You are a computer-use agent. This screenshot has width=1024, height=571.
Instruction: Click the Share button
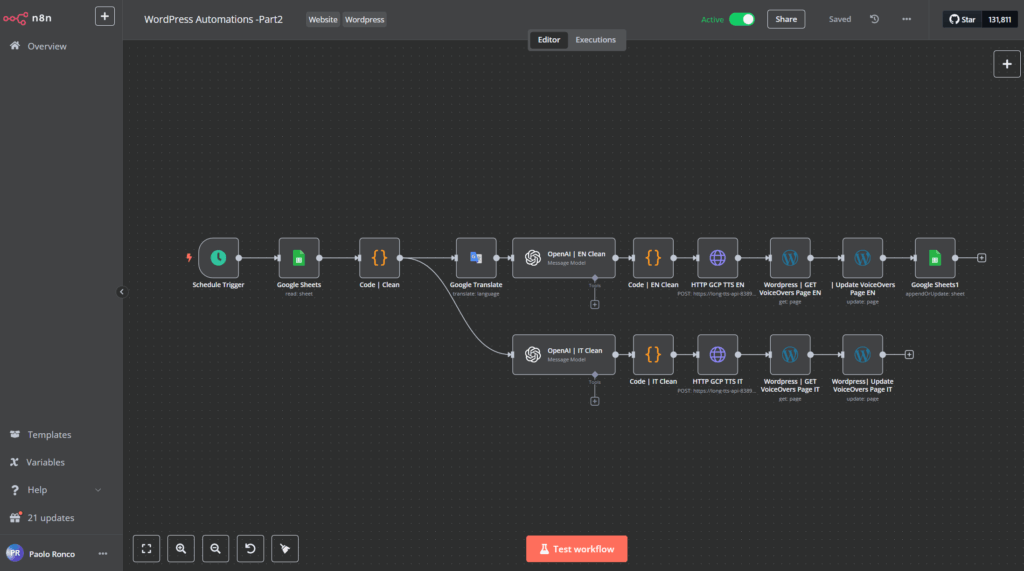coord(786,19)
